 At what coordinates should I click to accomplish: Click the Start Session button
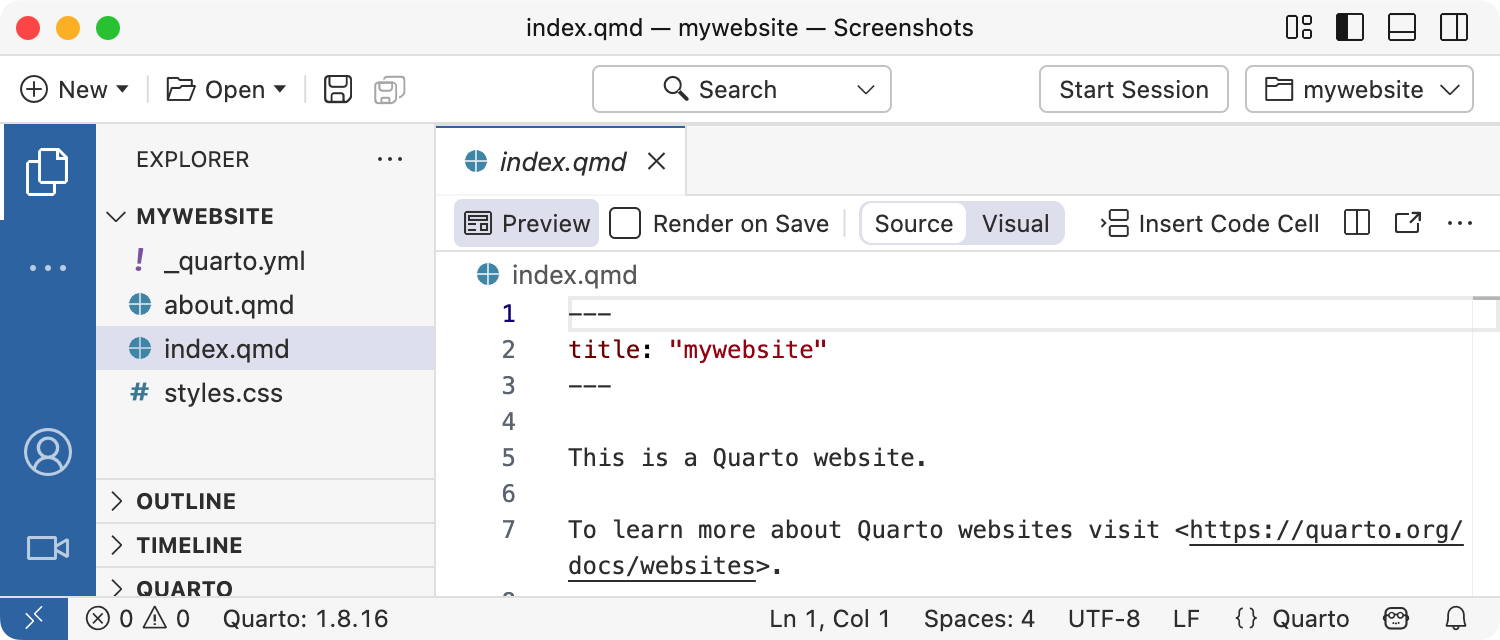[1133, 90]
